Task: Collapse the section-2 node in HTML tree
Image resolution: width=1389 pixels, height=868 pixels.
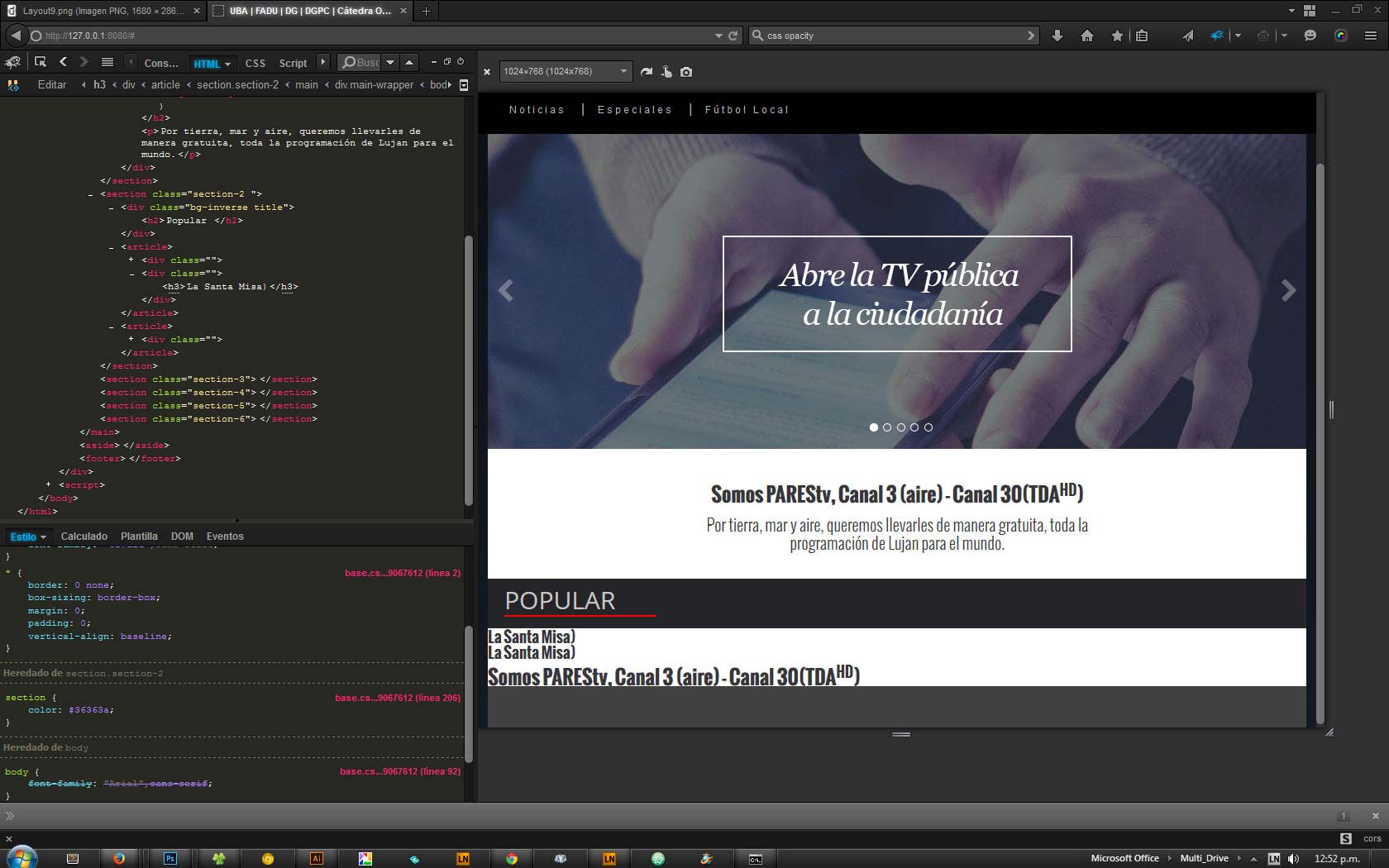Action: (x=90, y=194)
